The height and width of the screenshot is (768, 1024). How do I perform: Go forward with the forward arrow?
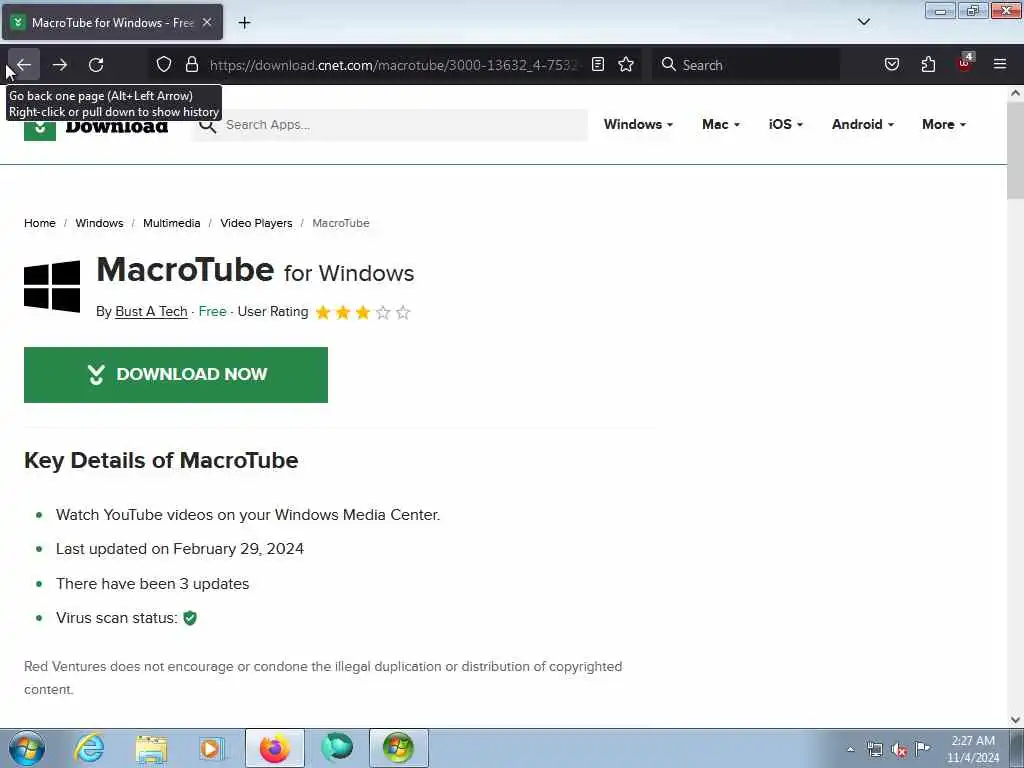tap(60, 65)
